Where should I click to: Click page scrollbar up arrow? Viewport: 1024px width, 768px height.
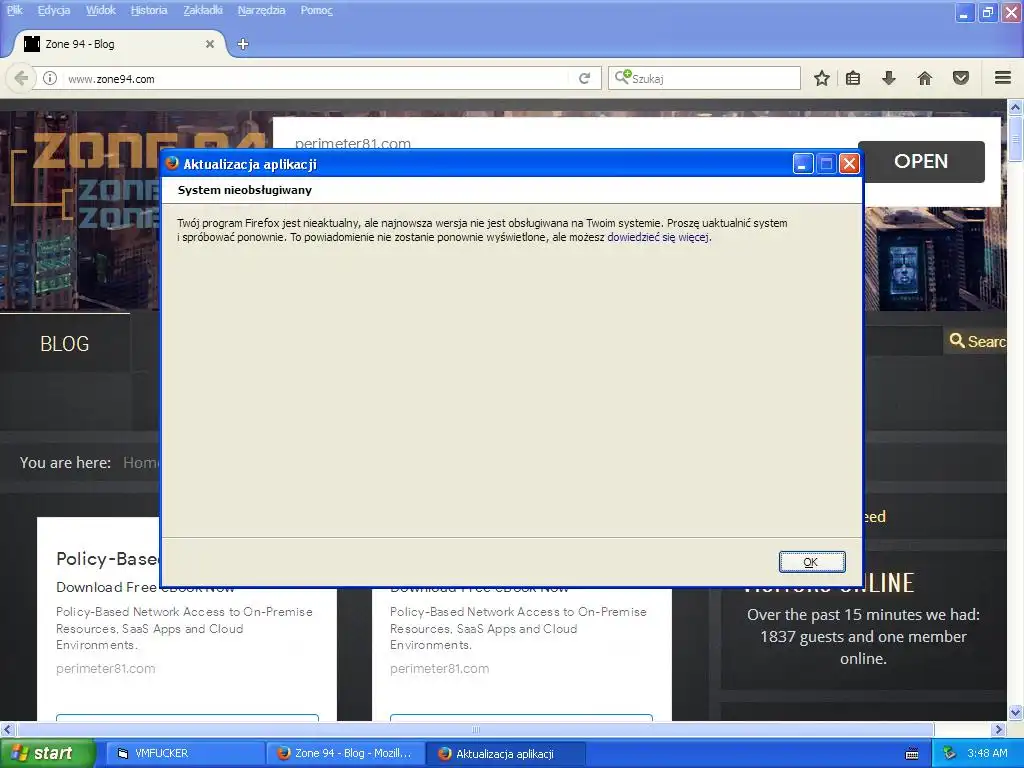tap(1015, 106)
